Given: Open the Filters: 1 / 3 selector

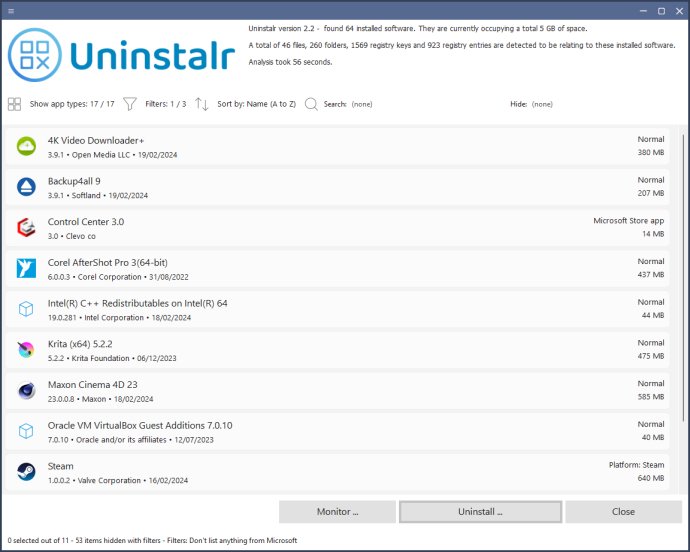Looking at the screenshot, I should pyautogui.click(x=165, y=104).
